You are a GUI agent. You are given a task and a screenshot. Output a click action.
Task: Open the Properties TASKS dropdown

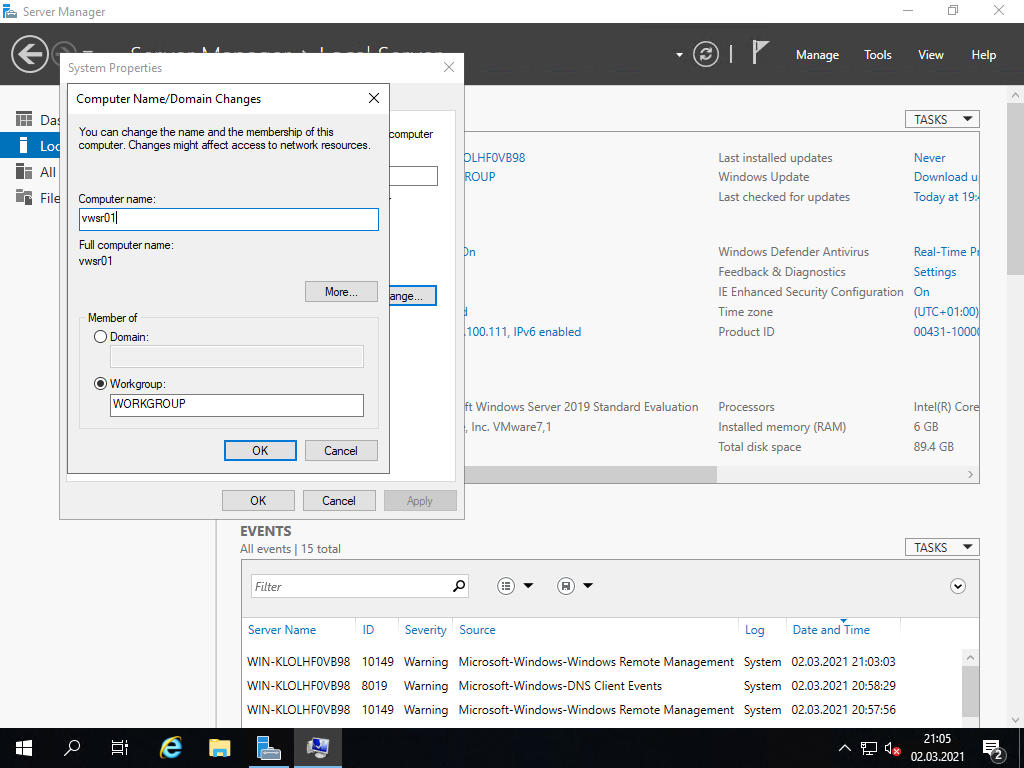(x=941, y=119)
